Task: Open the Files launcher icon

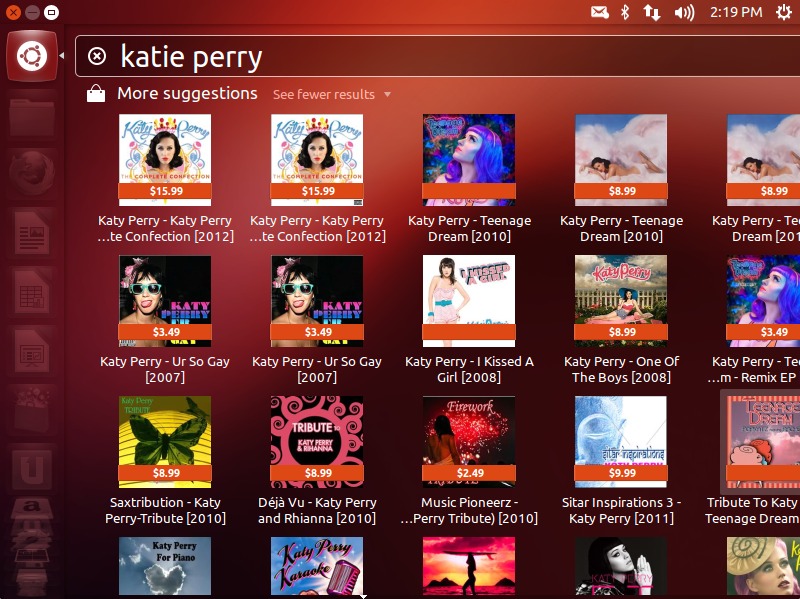Action: coord(32,117)
